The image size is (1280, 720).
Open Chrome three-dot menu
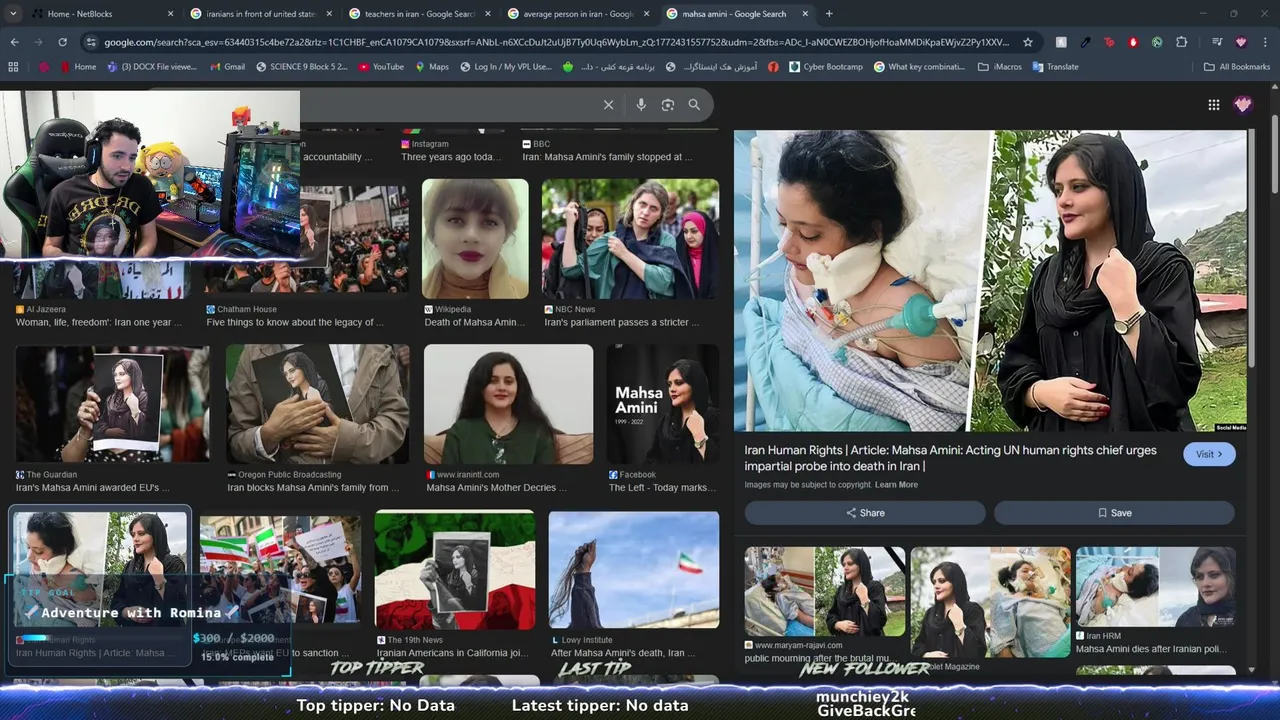click(1266, 42)
